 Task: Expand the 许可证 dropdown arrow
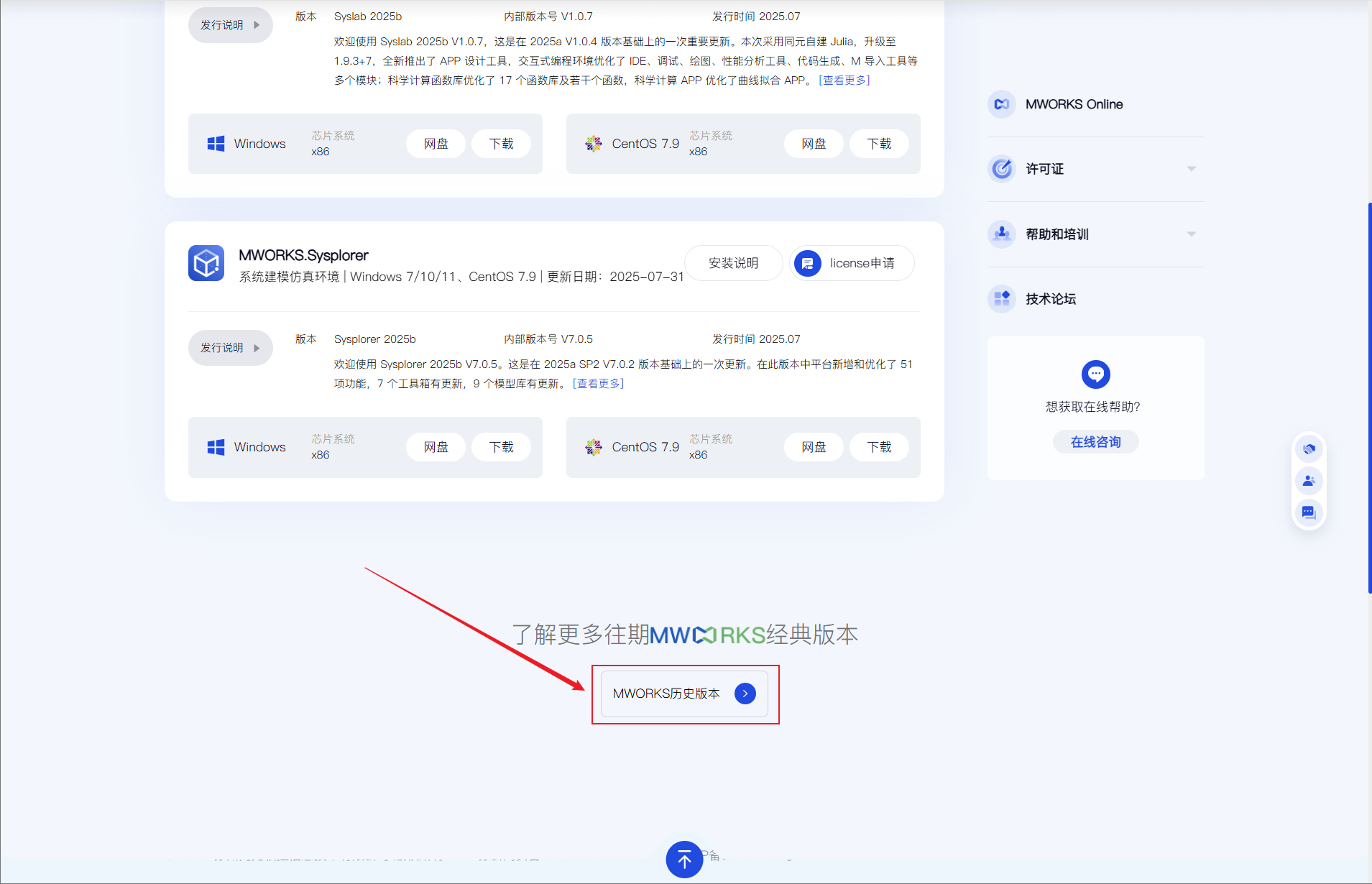click(x=1192, y=169)
